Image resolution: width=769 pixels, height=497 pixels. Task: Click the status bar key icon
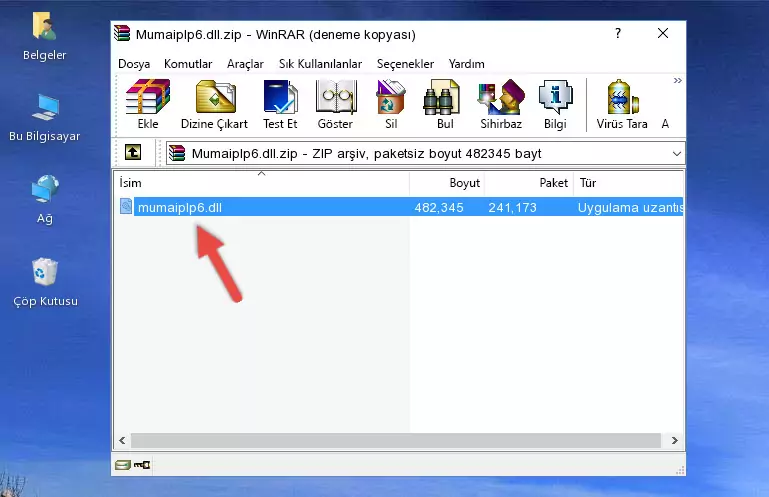(x=142, y=464)
